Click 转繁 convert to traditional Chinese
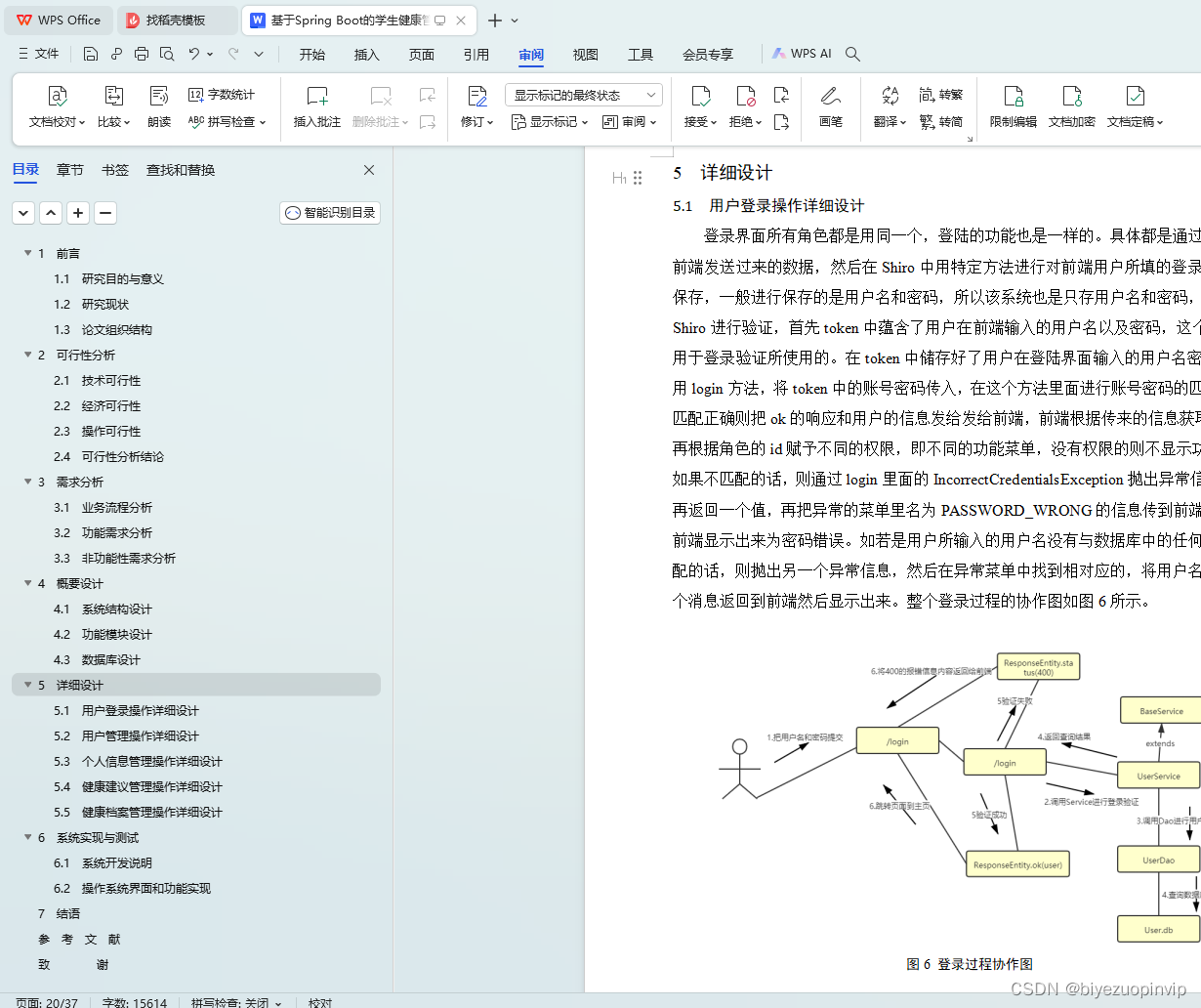1201x1008 pixels. click(x=941, y=95)
